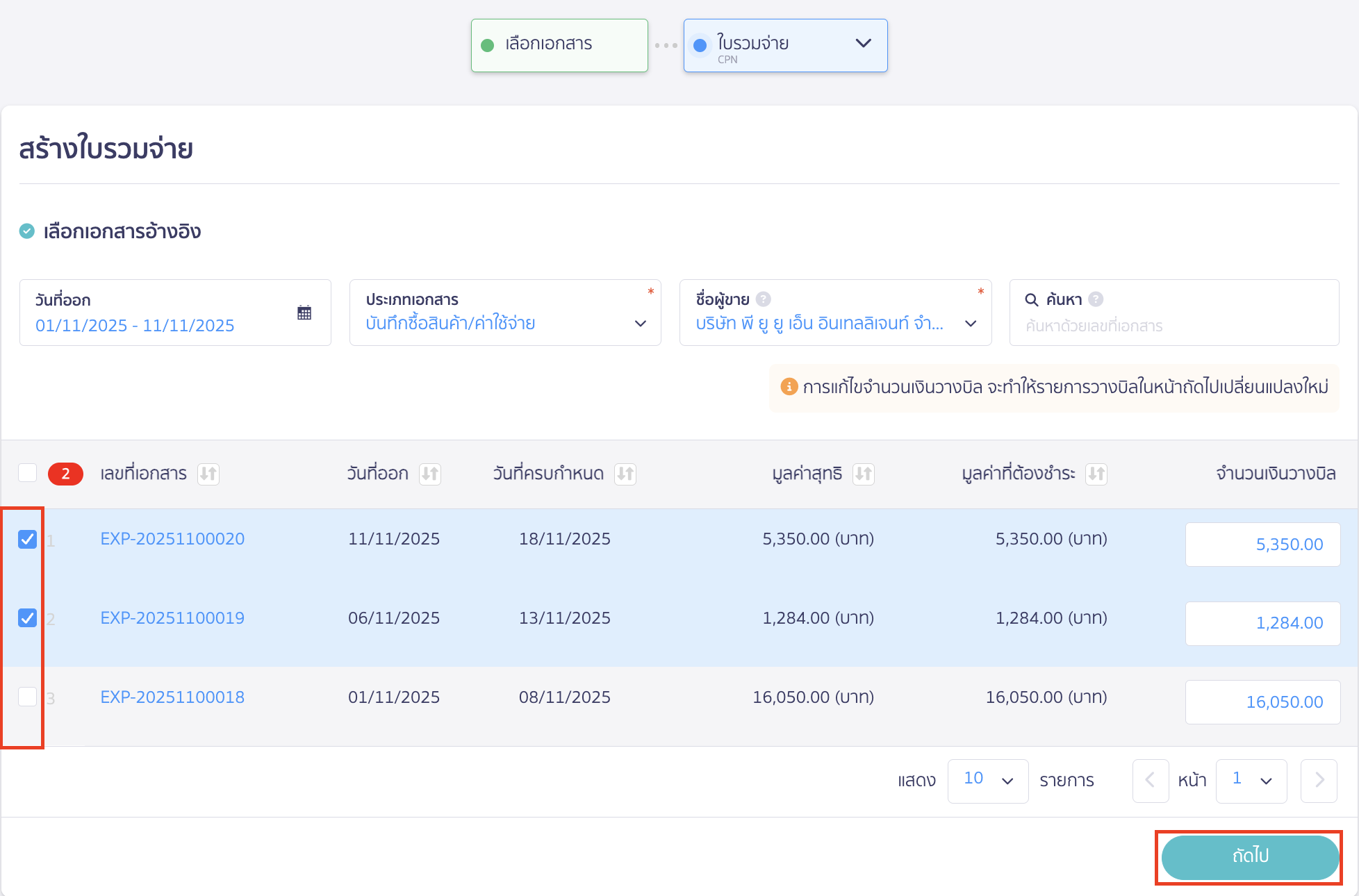Sort by วันที่ครบกำหนด column icon
The height and width of the screenshot is (896, 1359).
coord(625,474)
